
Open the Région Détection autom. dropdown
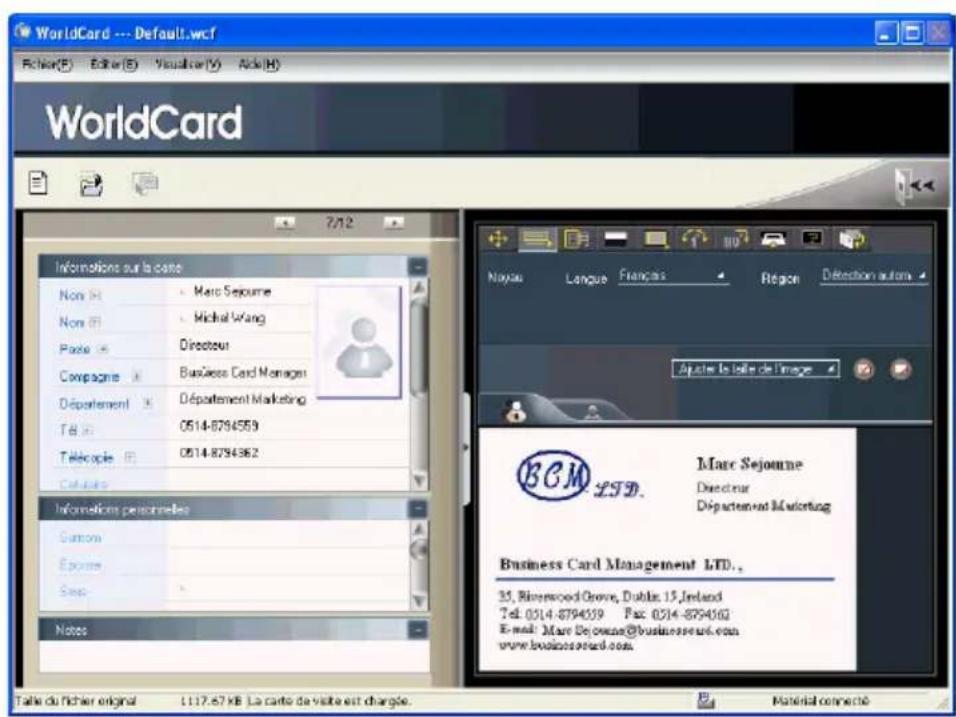pyautogui.click(x=874, y=276)
